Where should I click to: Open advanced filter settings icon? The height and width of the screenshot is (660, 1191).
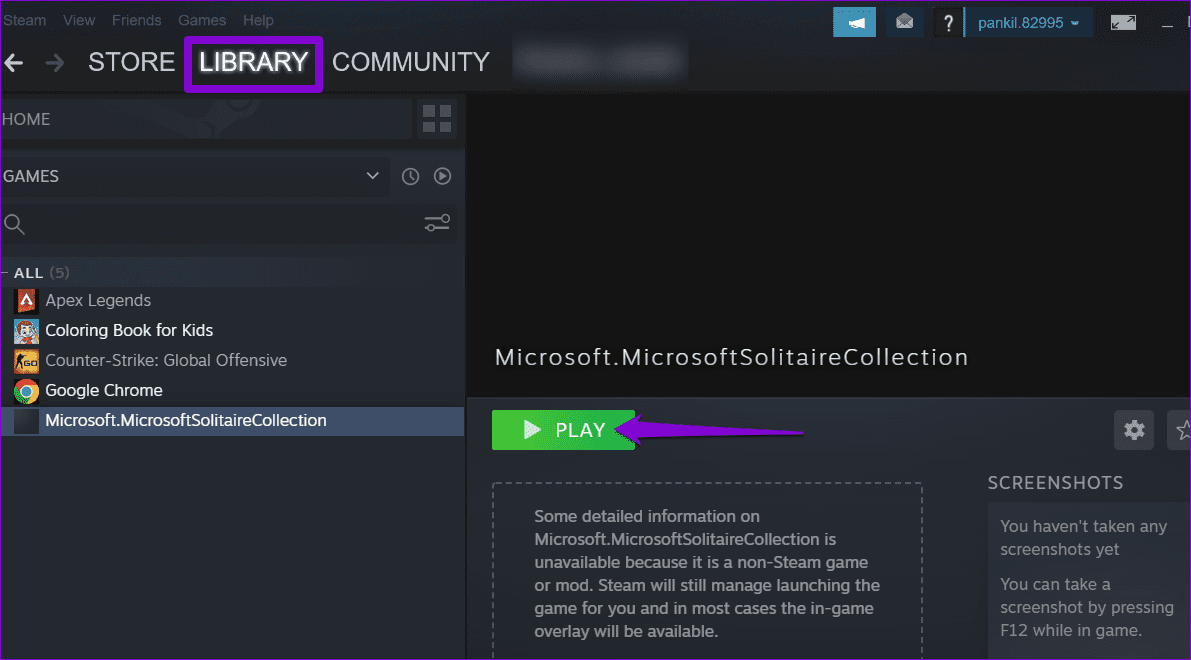coord(437,223)
